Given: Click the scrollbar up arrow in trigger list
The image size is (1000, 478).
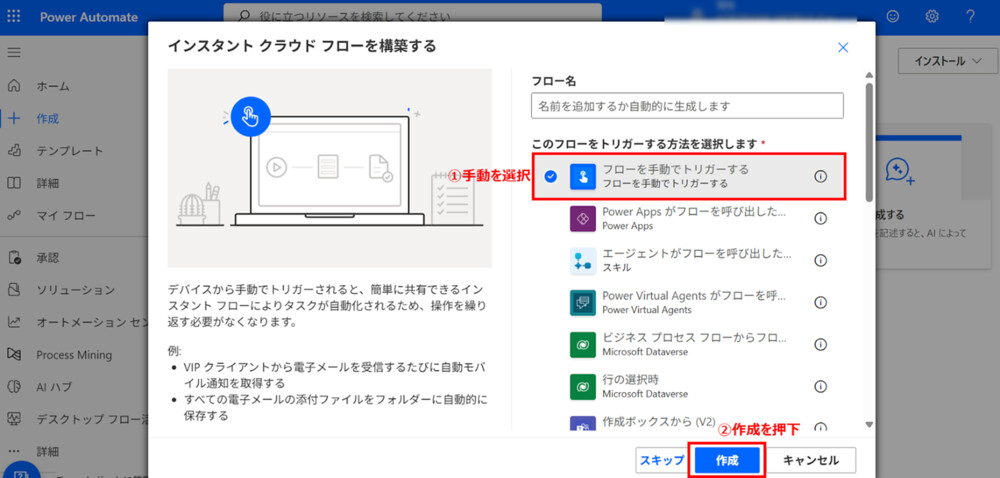Looking at the screenshot, I should [868, 75].
